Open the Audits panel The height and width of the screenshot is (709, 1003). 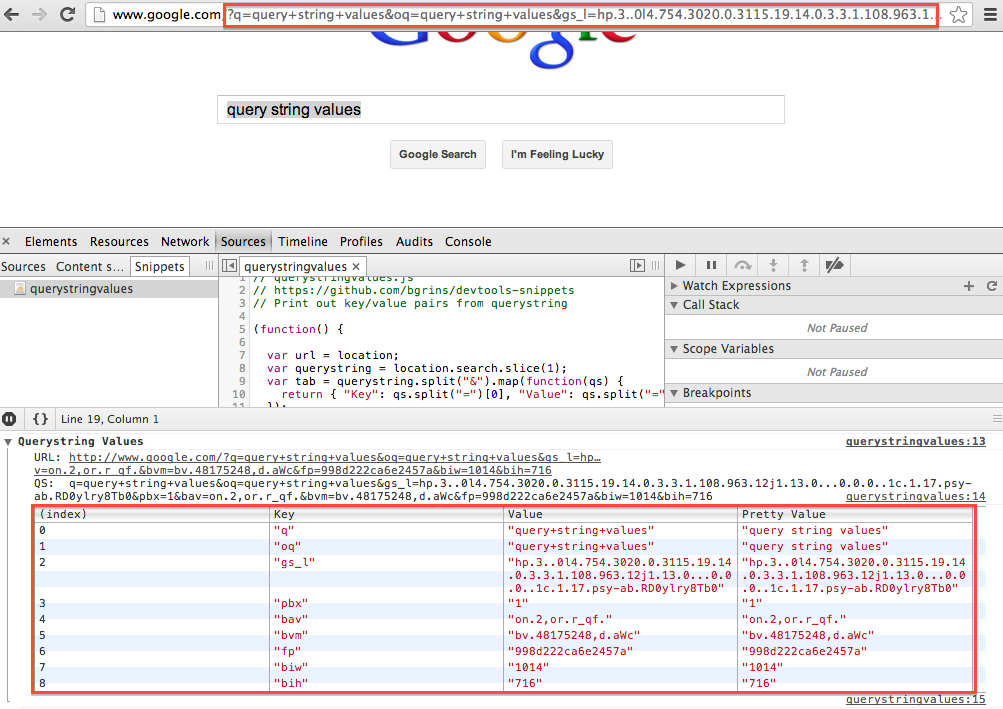point(414,241)
